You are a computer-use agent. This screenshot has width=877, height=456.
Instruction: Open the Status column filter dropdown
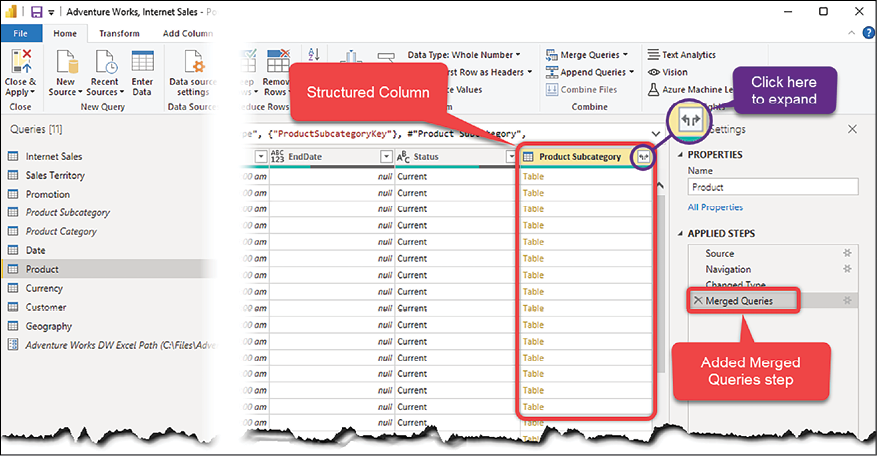(511, 157)
